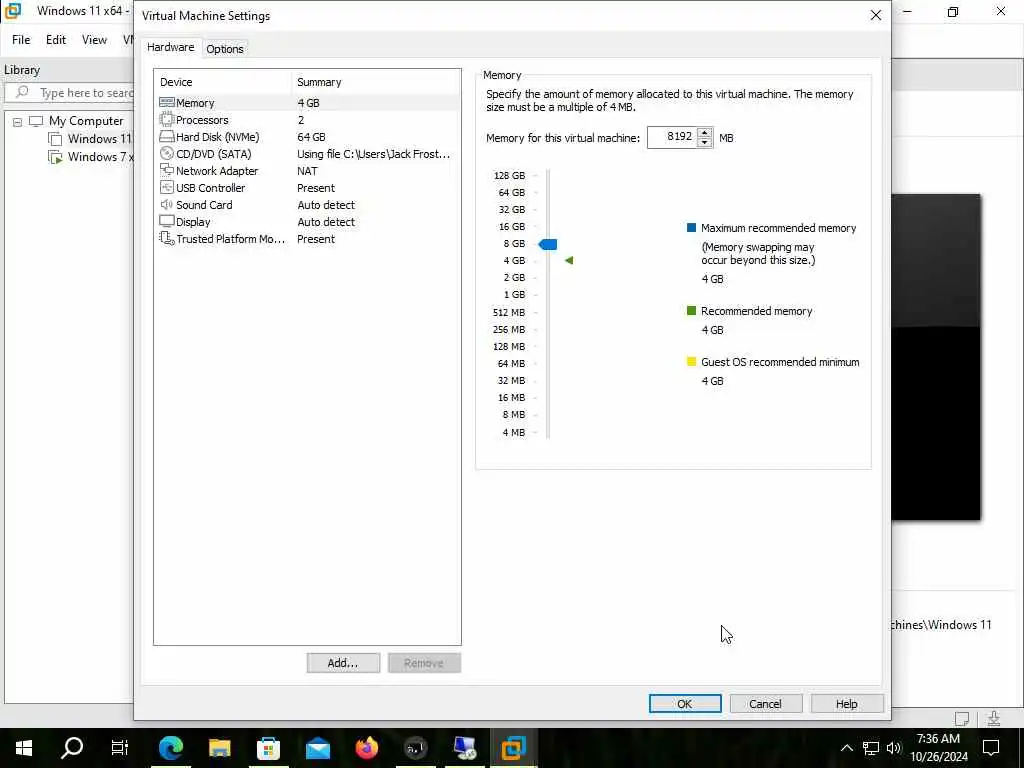Image resolution: width=1024 pixels, height=768 pixels.
Task: Increase memory value with up arrow
Action: pos(704,133)
